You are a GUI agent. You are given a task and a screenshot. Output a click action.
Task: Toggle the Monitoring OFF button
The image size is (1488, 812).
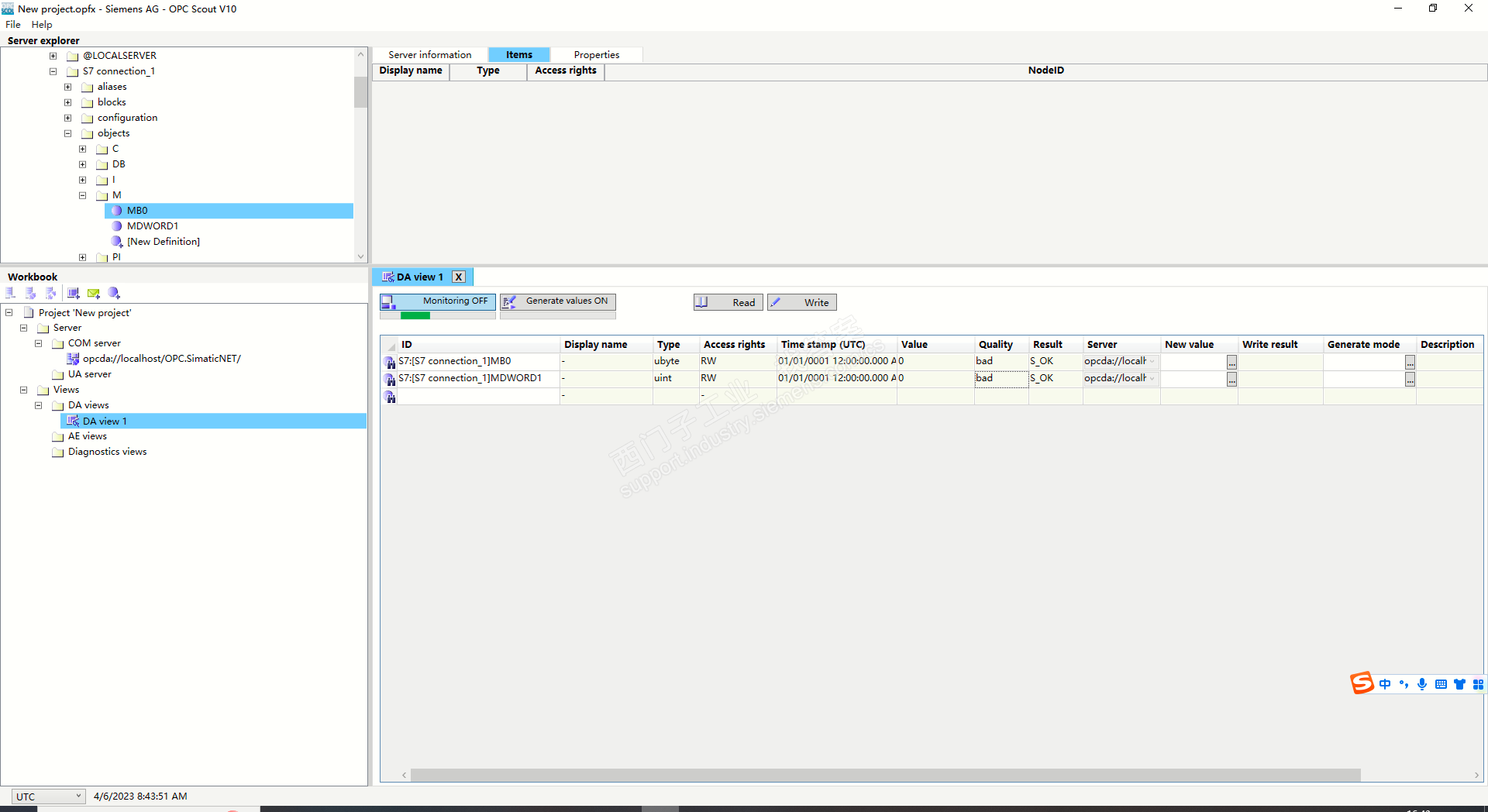[x=438, y=301]
